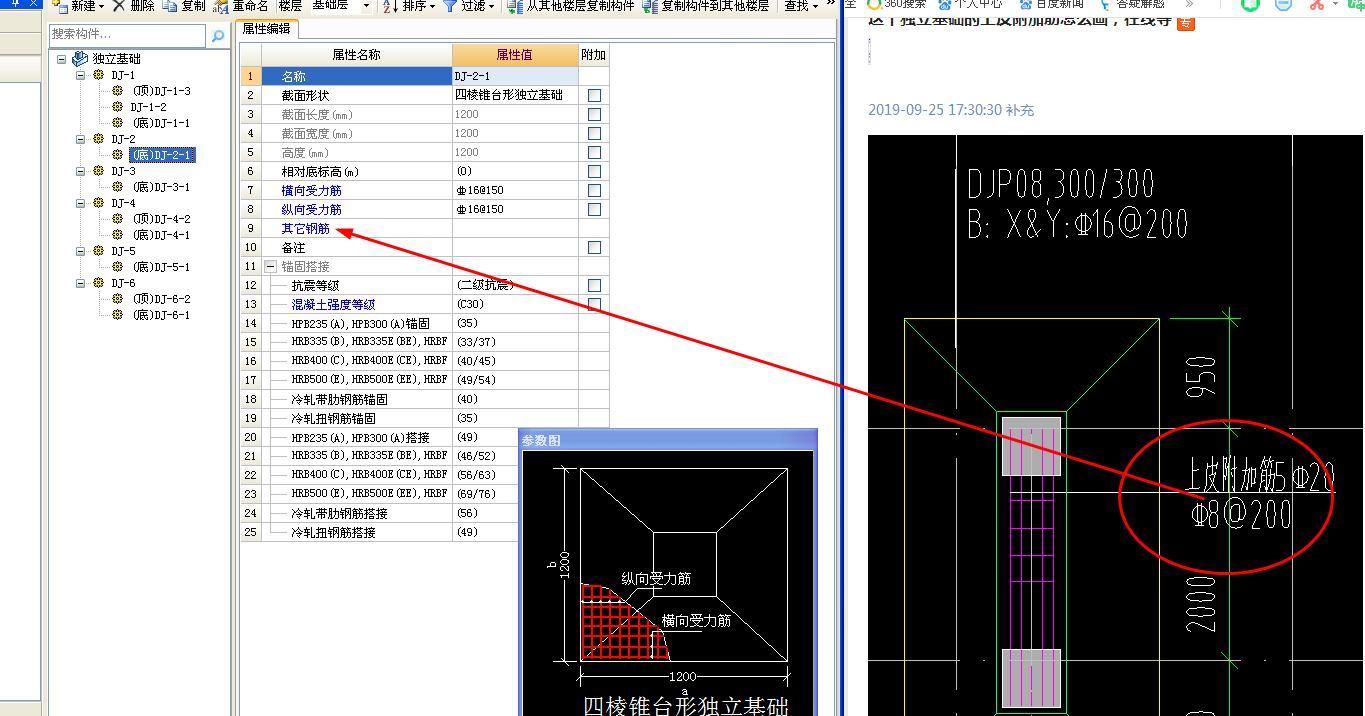This screenshot has width=1365, height=716.
Task: Click the gear icon of DJ-1
Action: pyautogui.click(x=98, y=75)
